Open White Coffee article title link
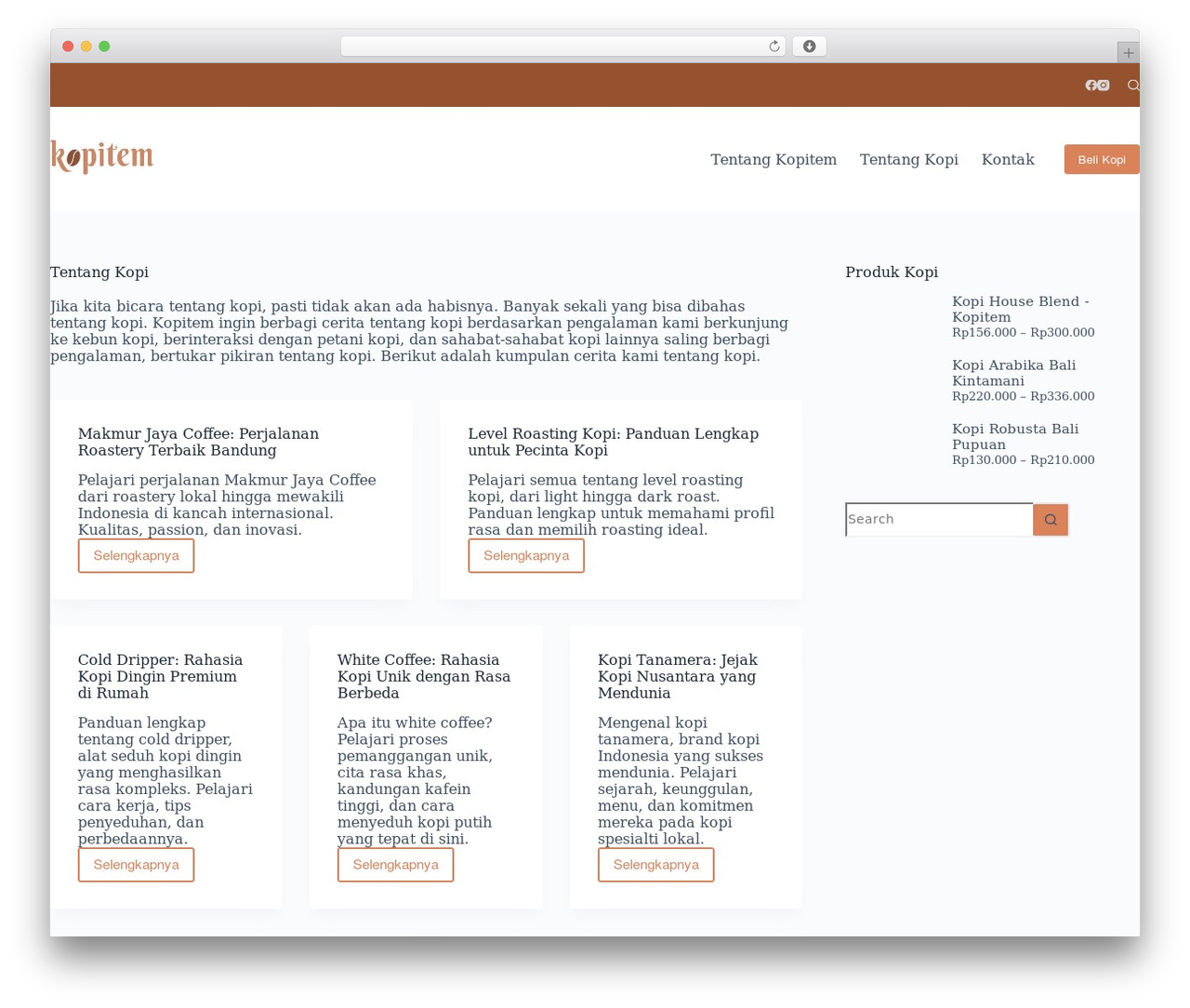The width and height of the screenshot is (1190, 1008). click(424, 676)
